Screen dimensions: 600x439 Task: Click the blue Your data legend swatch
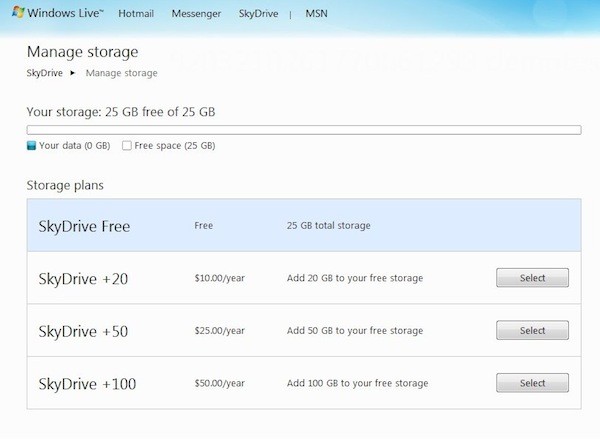coord(31,145)
